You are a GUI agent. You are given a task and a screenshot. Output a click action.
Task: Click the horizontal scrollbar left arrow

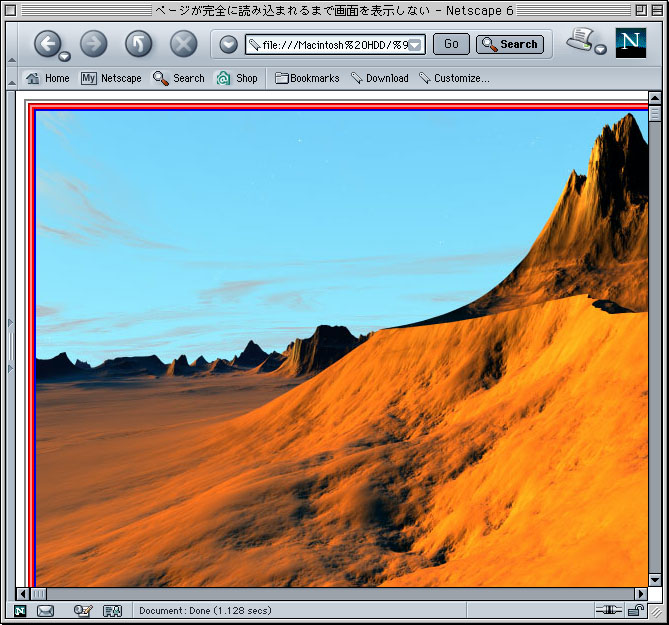point(23,594)
